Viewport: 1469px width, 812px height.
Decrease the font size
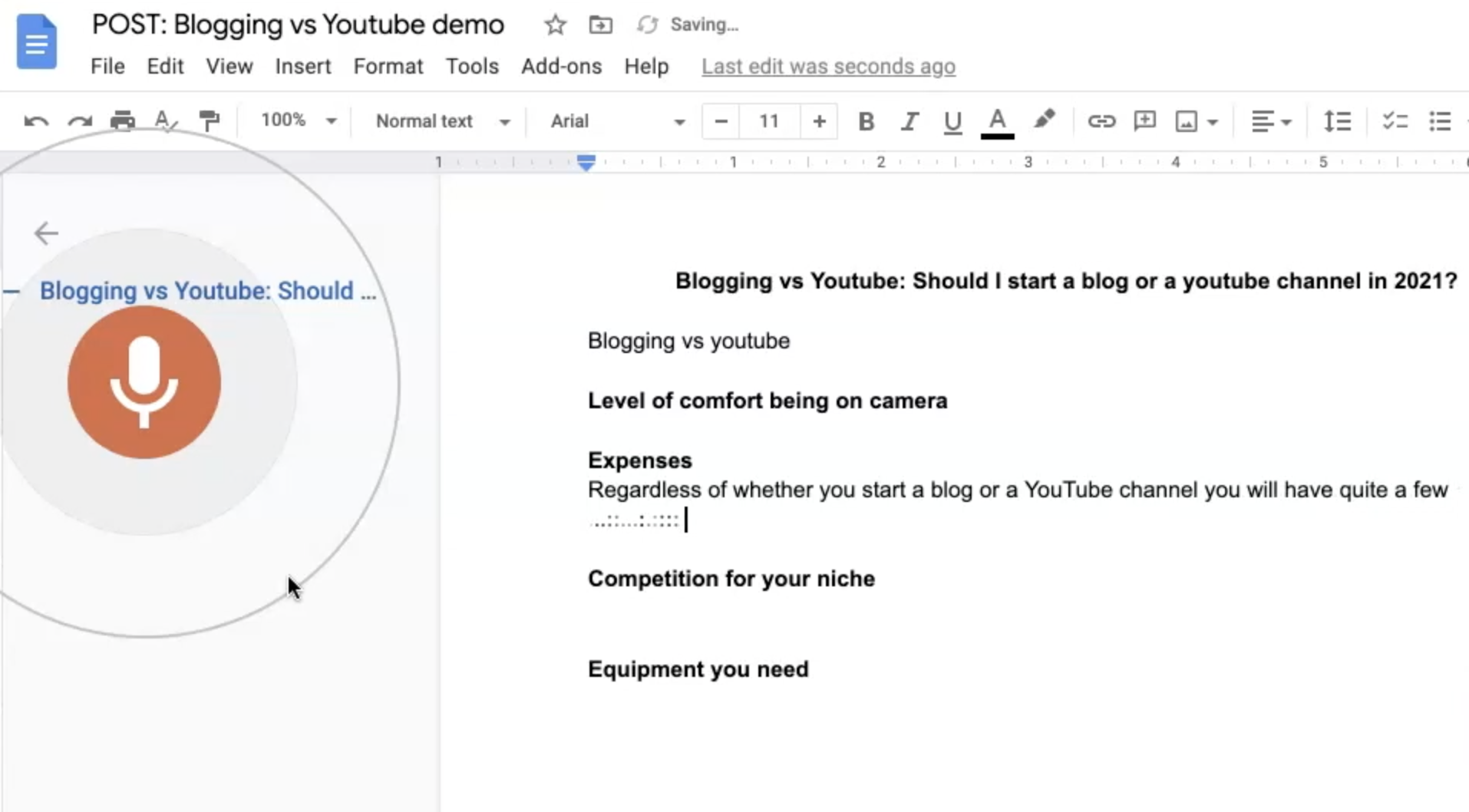[721, 121]
